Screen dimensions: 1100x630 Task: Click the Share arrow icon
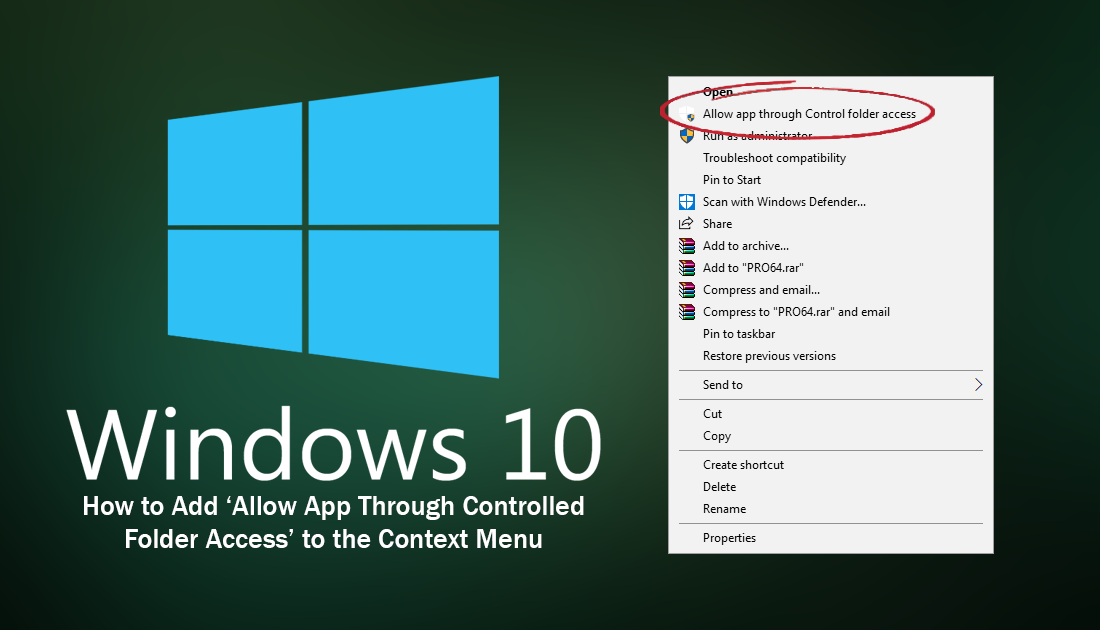tap(686, 224)
